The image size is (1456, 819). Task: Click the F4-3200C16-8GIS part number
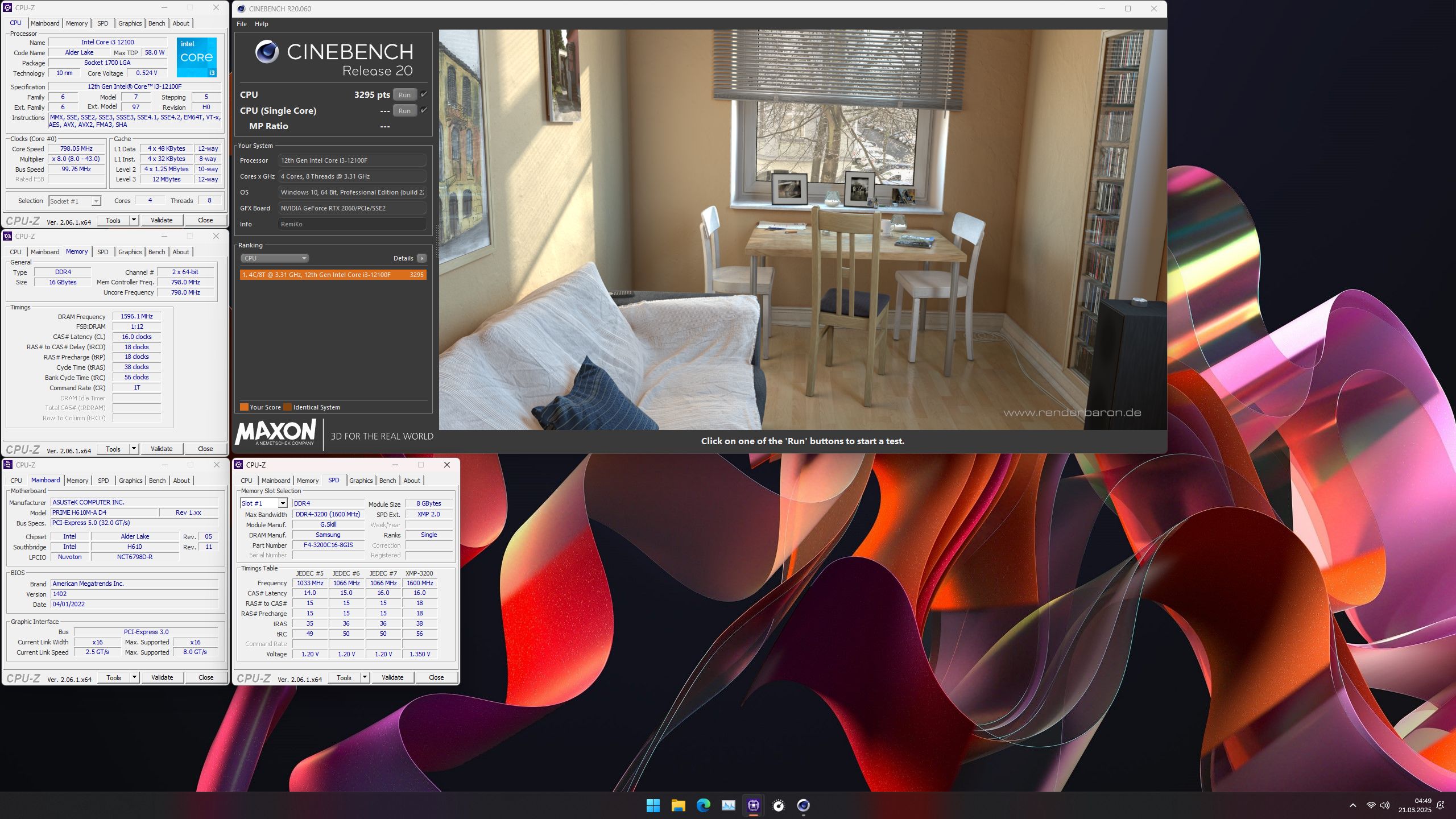pyautogui.click(x=328, y=545)
